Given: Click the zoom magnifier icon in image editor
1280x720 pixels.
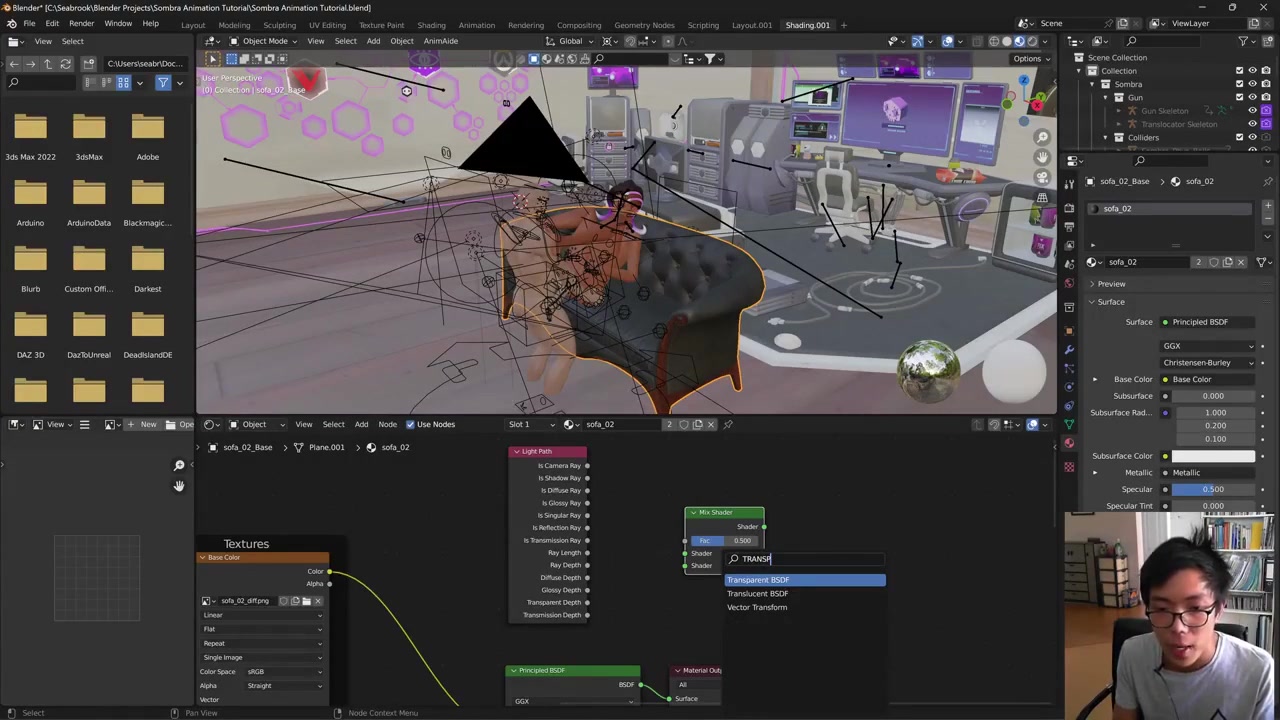Looking at the screenshot, I should pyautogui.click(x=179, y=466).
